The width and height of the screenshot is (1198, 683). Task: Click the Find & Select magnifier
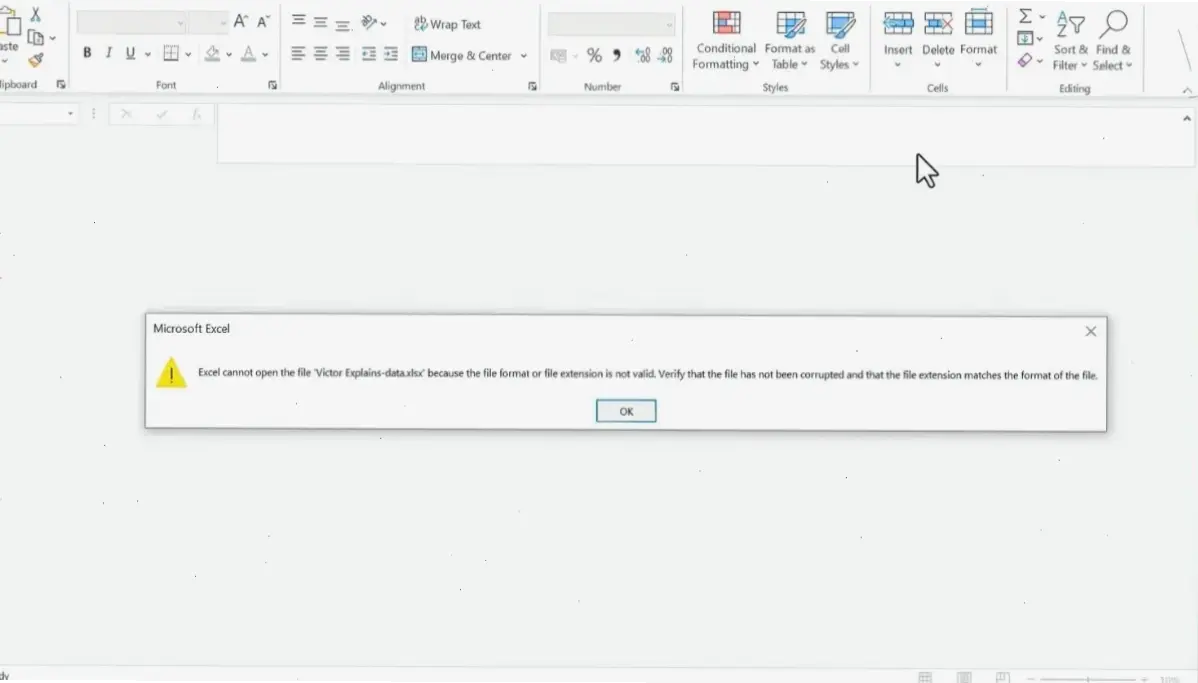click(1113, 23)
